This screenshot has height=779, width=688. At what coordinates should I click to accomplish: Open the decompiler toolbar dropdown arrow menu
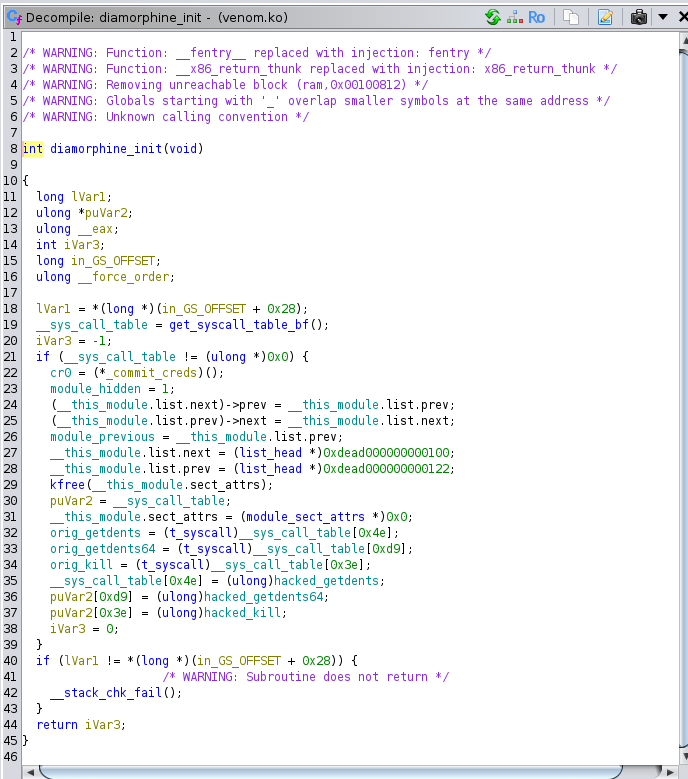(x=663, y=17)
